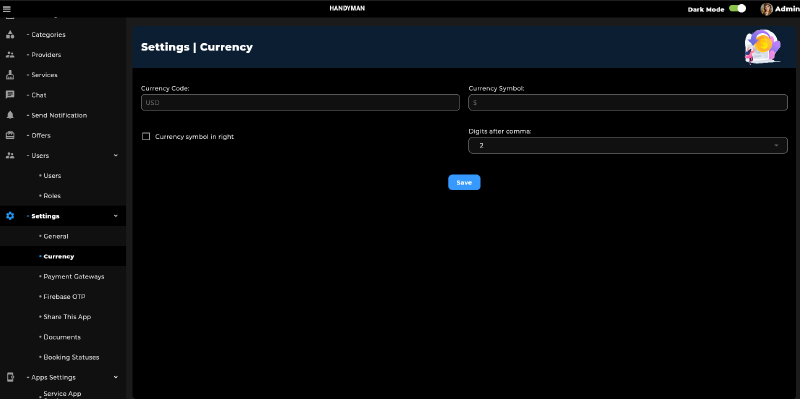Open the Documents settings page
Image resolution: width=800 pixels, height=399 pixels.
(x=62, y=337)
